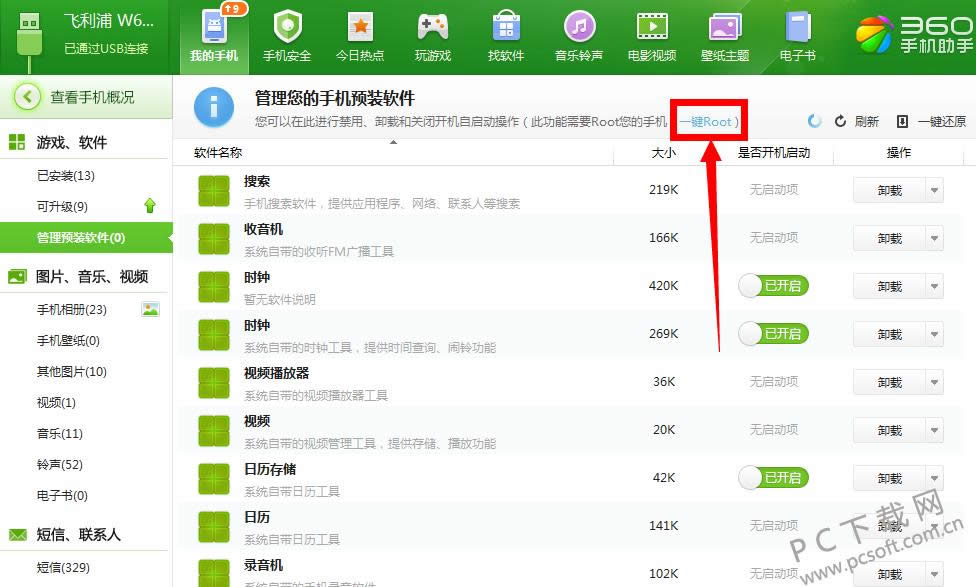Toggle auto-start switch for first 时钟 app
Screen dimensions: 976x587
[x=773, y=286]
